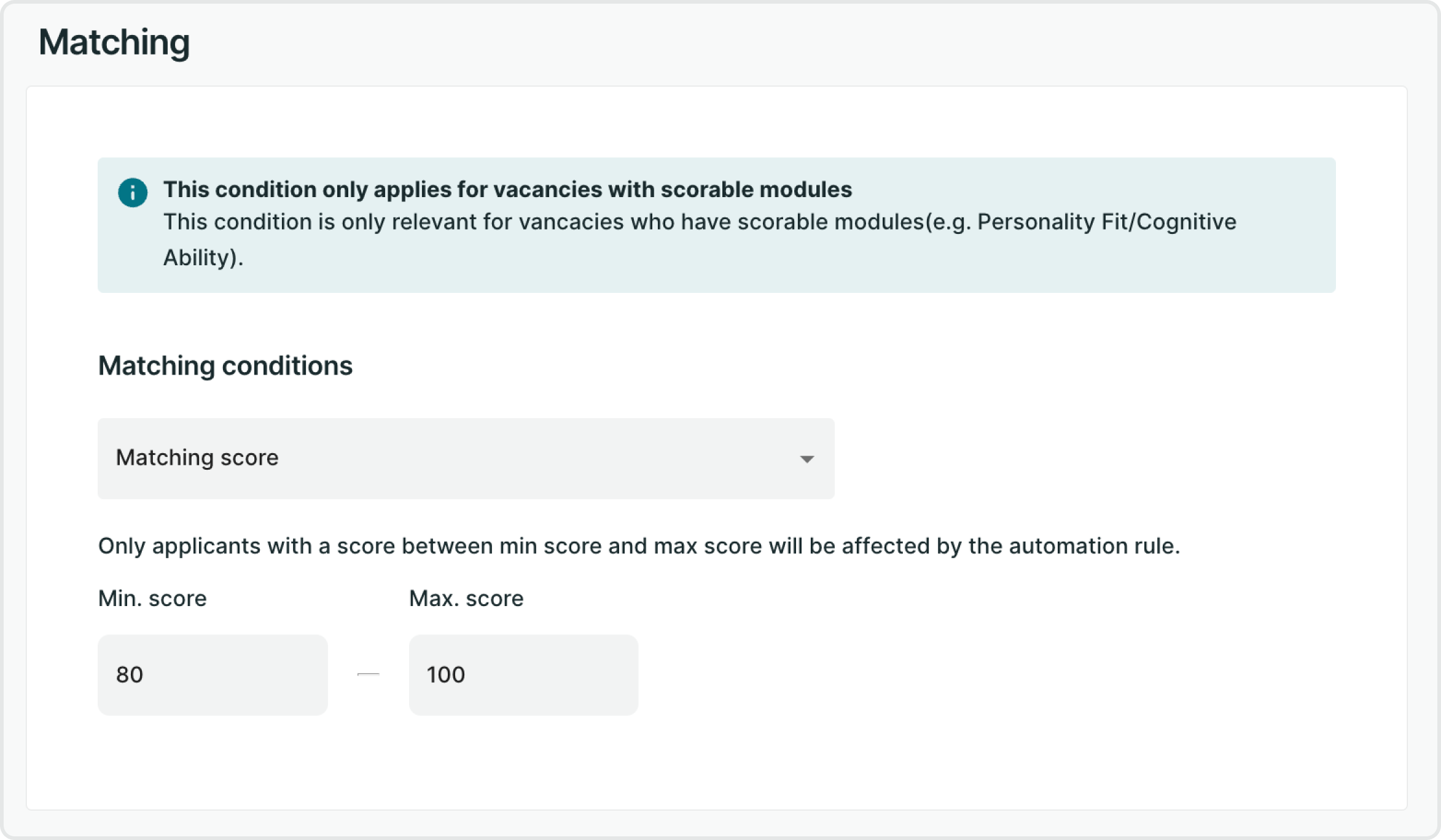Click the Max. score label
Viewport: 1441px width, 840px height.
click(466, 598)
